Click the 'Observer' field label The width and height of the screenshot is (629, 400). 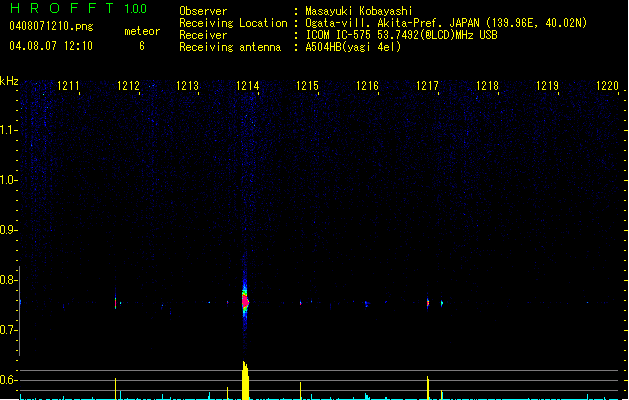[x=203, y=11]
